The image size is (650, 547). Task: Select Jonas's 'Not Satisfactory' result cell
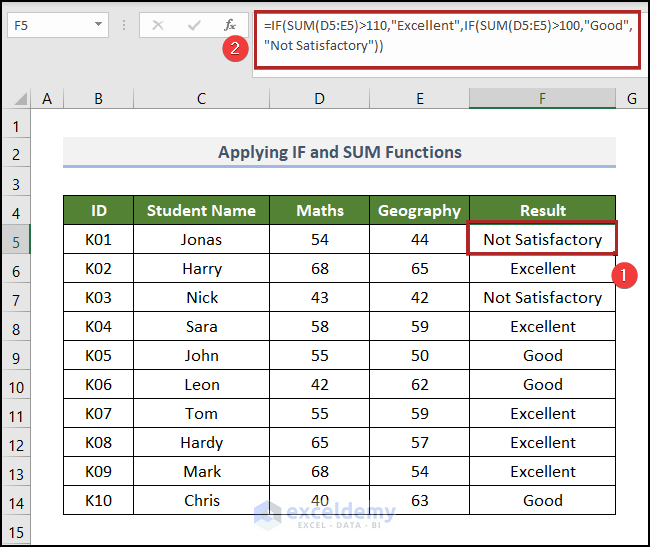pyautogui.click(x=542, y=239)
